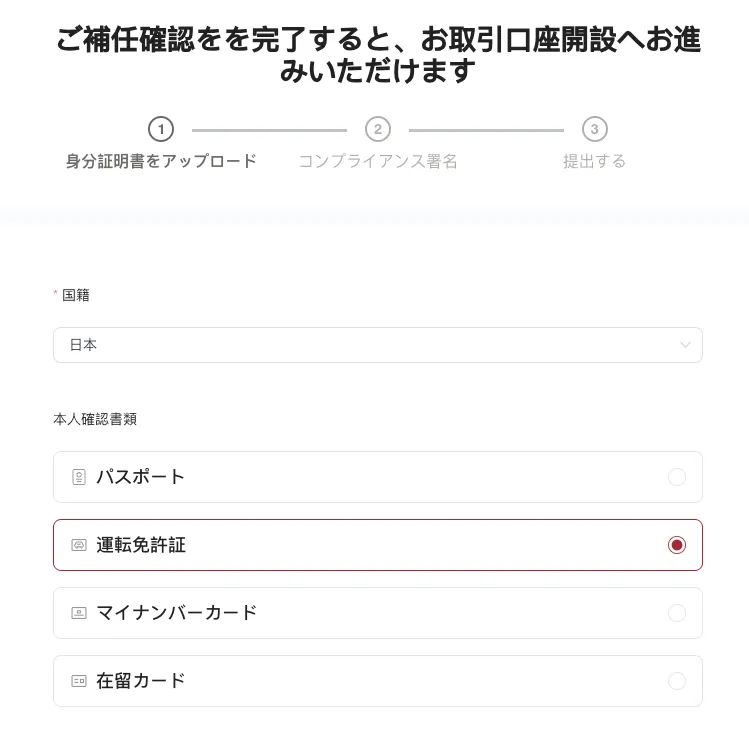Click the パスポート option text
The image size is (749, 733).
(141, 477)
